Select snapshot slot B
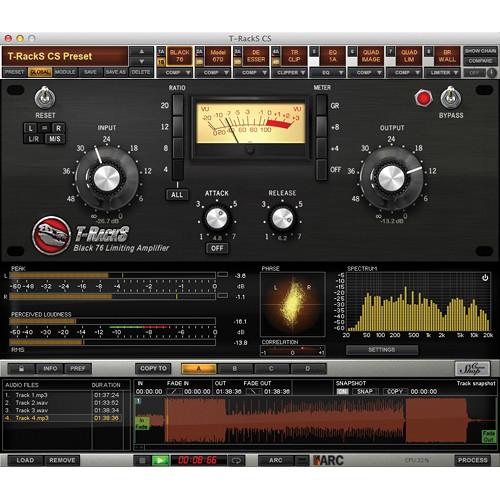This screenshot has height=500, width=500. 235,369
